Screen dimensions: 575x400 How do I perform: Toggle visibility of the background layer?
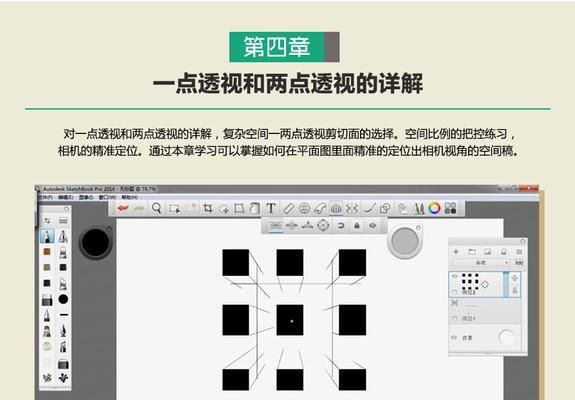coord(455,338)
